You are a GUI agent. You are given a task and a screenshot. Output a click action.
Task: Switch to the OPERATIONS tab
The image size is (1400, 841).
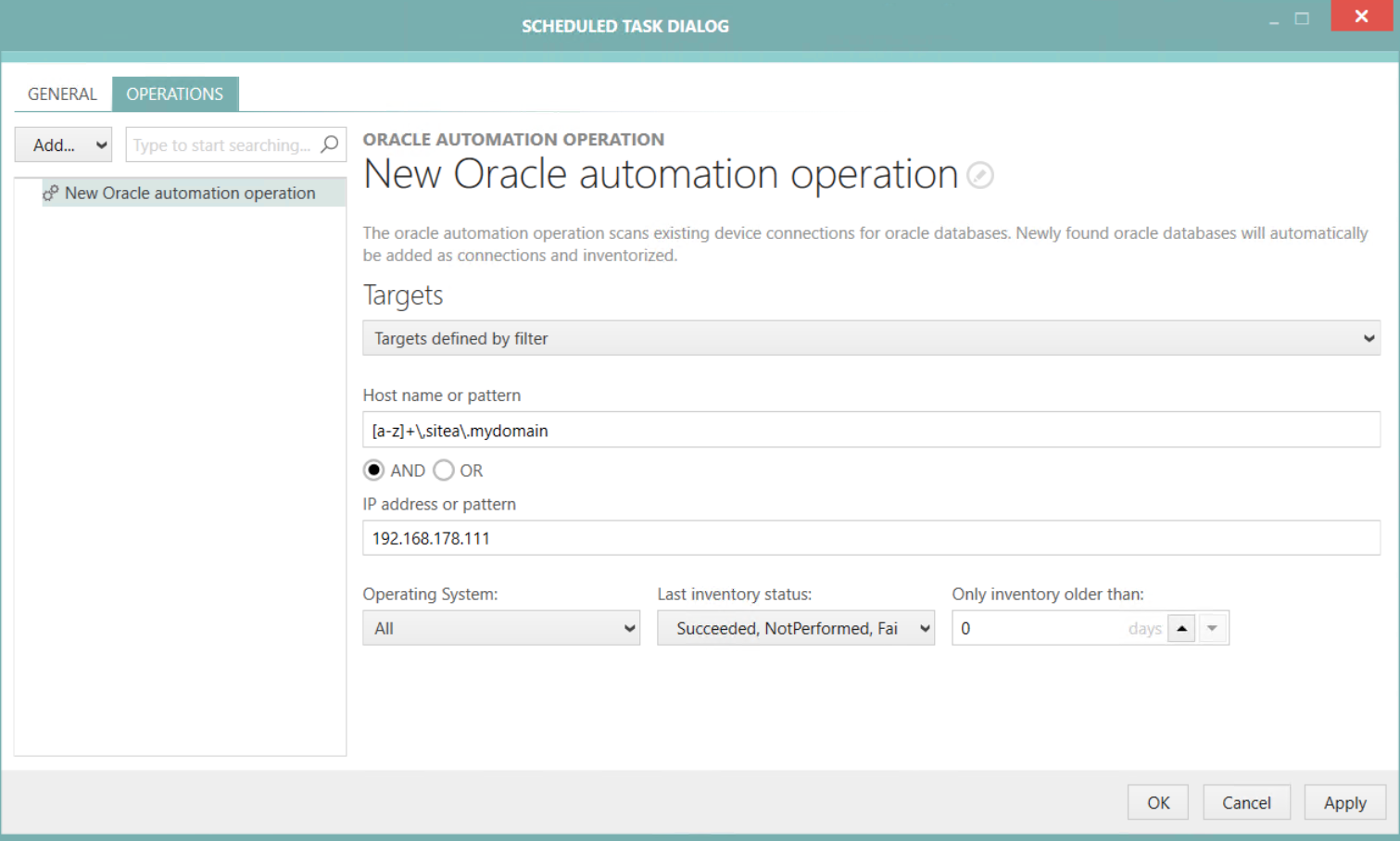[x=175, y=94]
